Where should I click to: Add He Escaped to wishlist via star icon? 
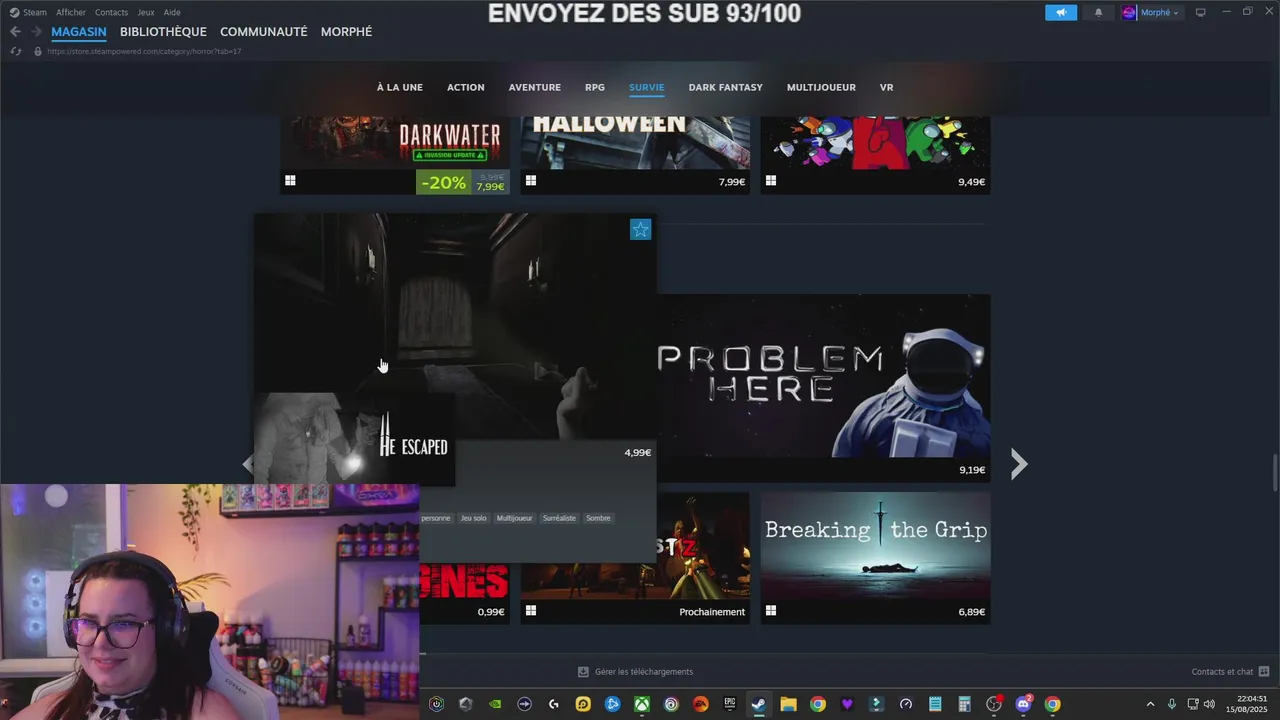[x=640, y=230]
